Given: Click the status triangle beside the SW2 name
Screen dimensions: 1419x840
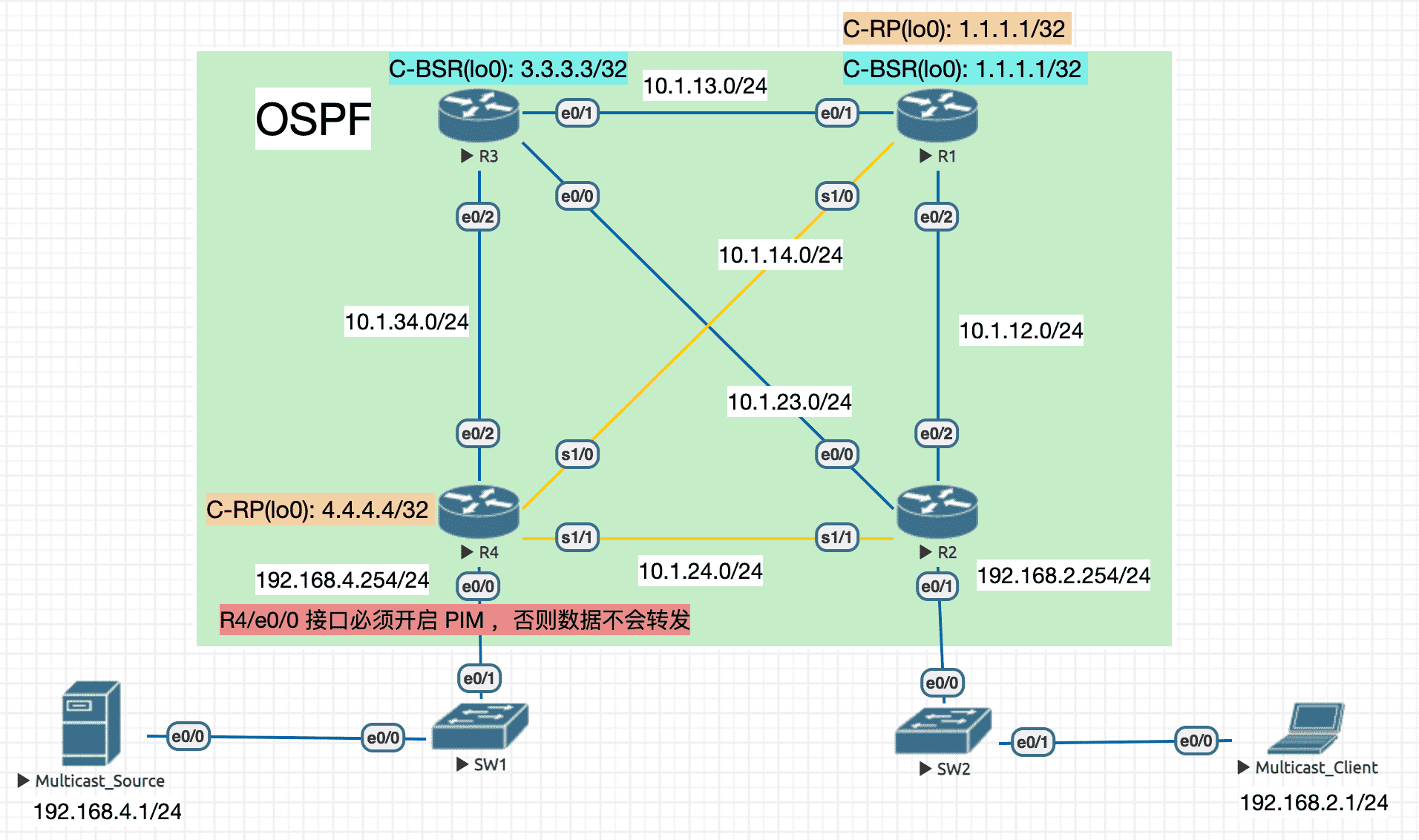Looking at the screenshot, I should pyautogui.click(x=925, y=769).
